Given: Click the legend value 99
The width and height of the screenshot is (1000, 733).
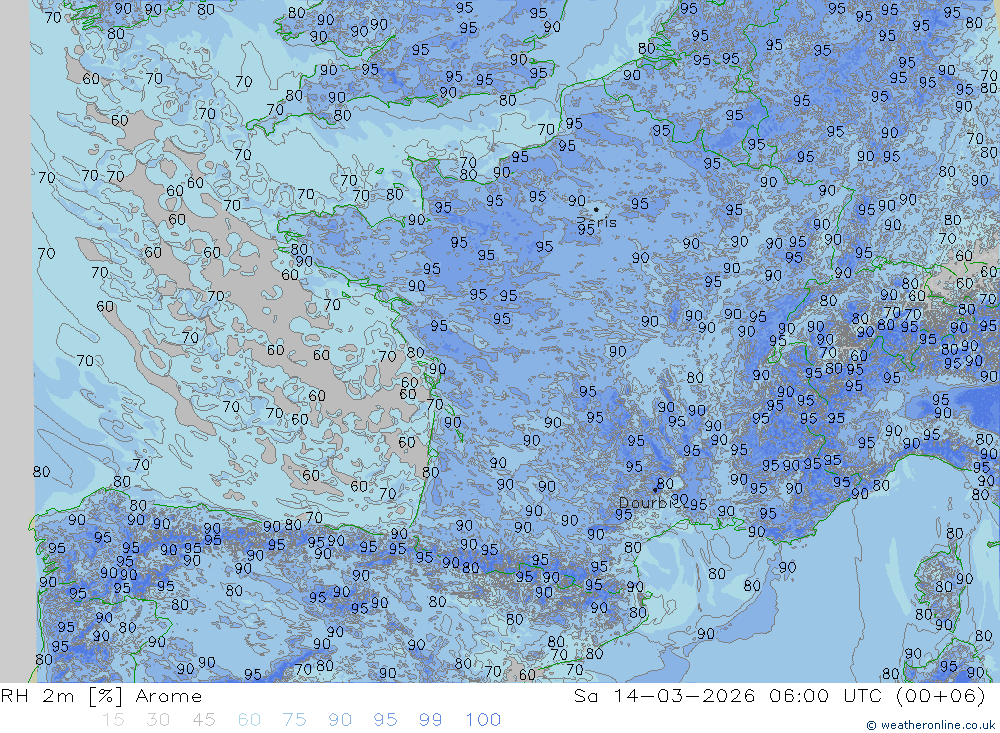Looking at the screenshot, I should pos(430,720).
